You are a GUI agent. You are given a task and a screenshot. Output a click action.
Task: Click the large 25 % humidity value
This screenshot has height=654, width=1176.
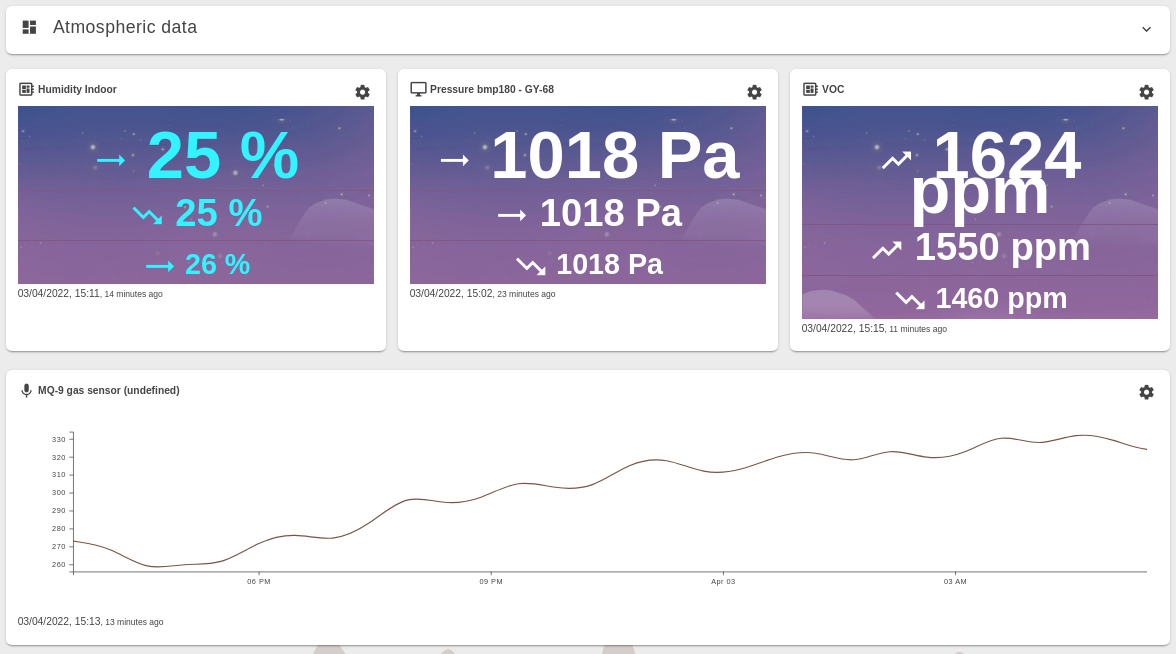[x=223, y=156]
